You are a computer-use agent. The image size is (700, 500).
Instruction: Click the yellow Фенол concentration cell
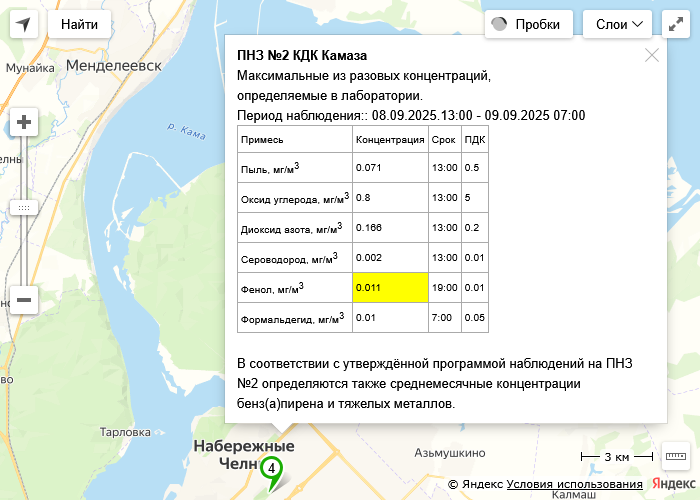tap(390, 288)
